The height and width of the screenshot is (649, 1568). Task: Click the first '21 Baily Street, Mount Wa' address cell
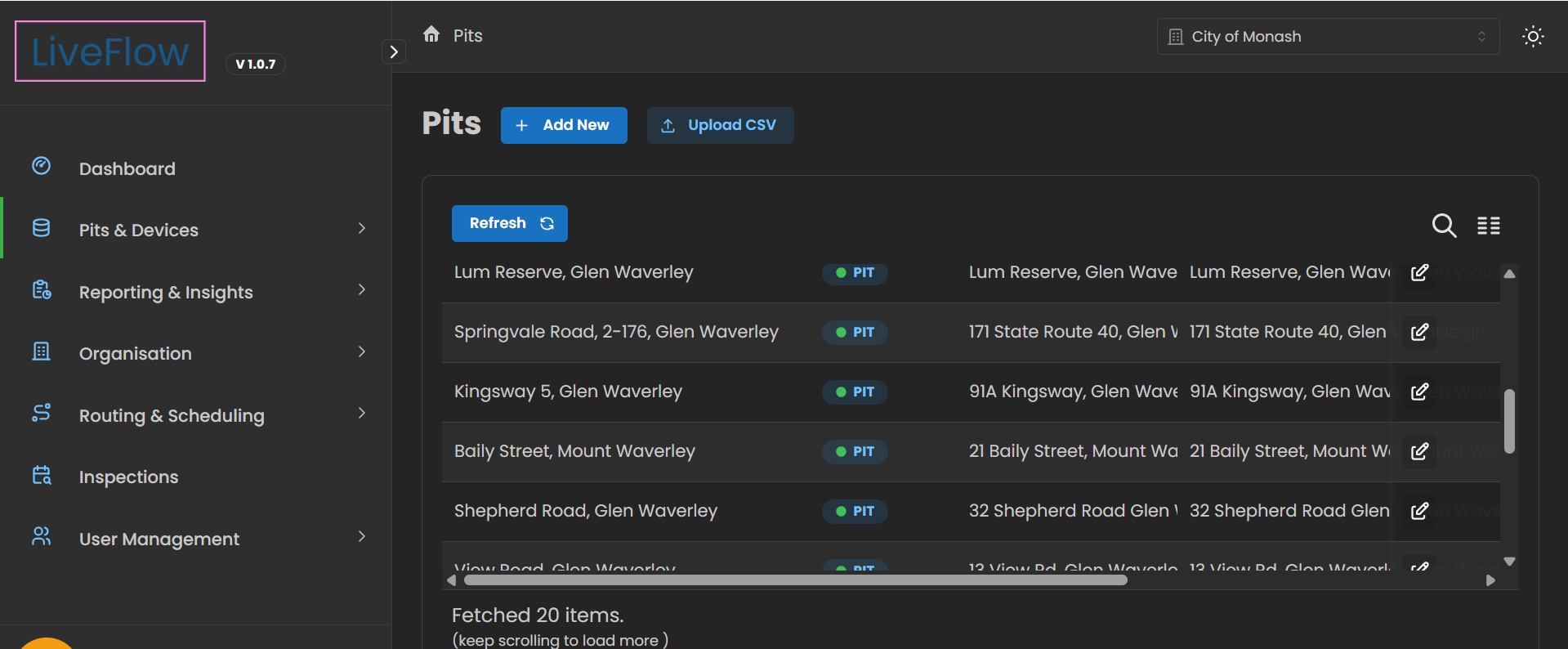click(x=1074, y=451)
